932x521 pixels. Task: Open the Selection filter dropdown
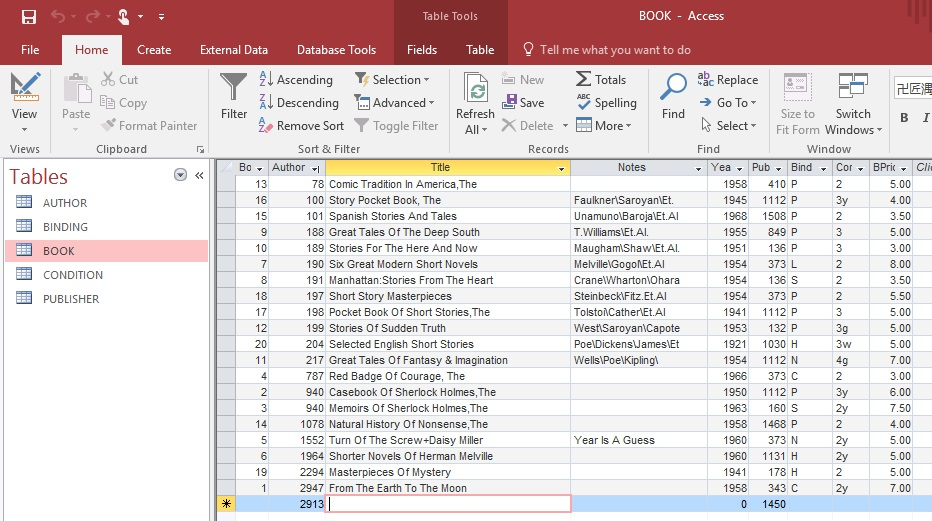click(392, 80)
